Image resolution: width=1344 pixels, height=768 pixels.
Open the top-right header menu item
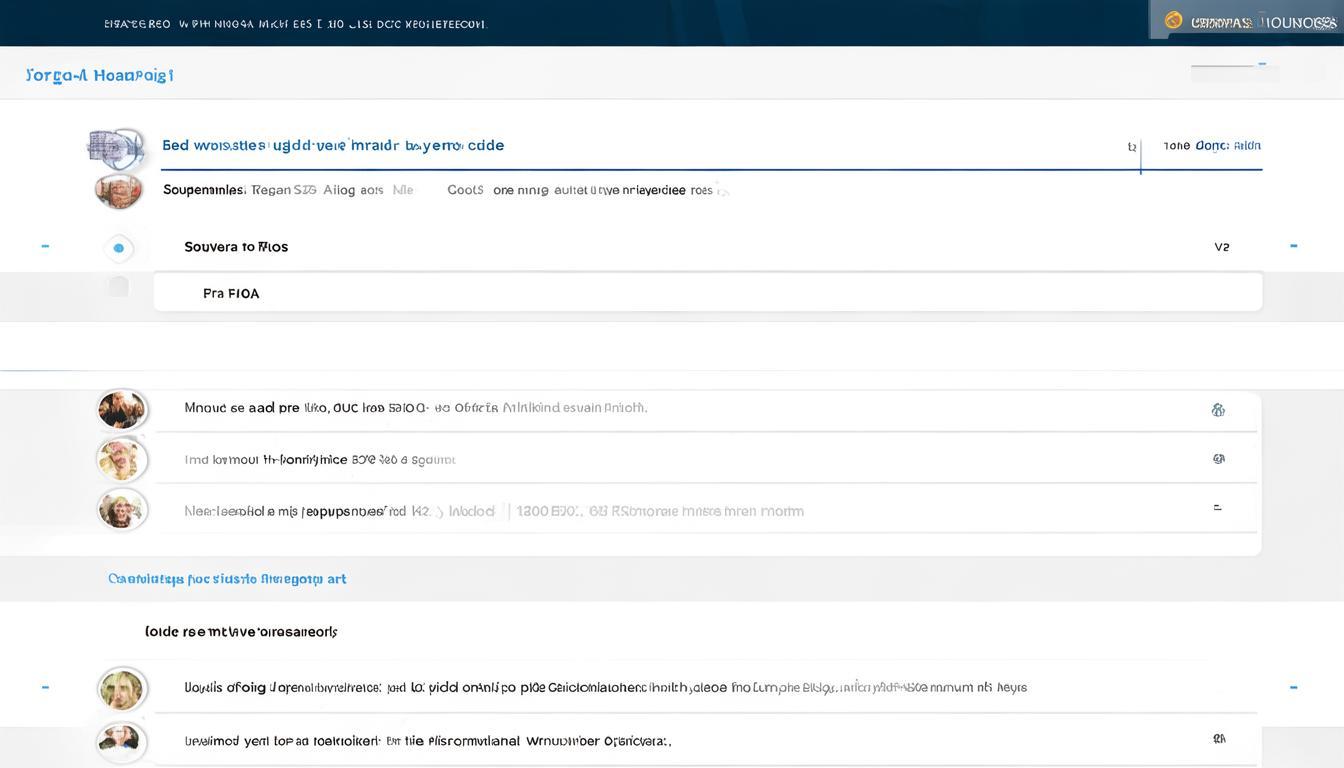(1263, 21)
